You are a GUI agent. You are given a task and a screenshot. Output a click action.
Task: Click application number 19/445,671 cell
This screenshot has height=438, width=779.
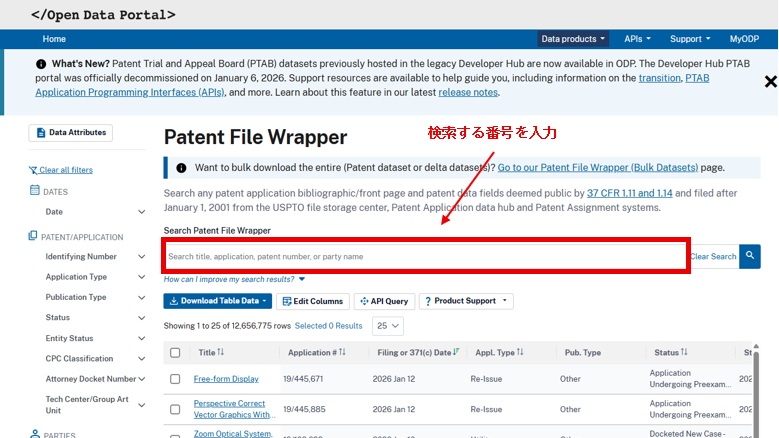(x=303, y=379)
